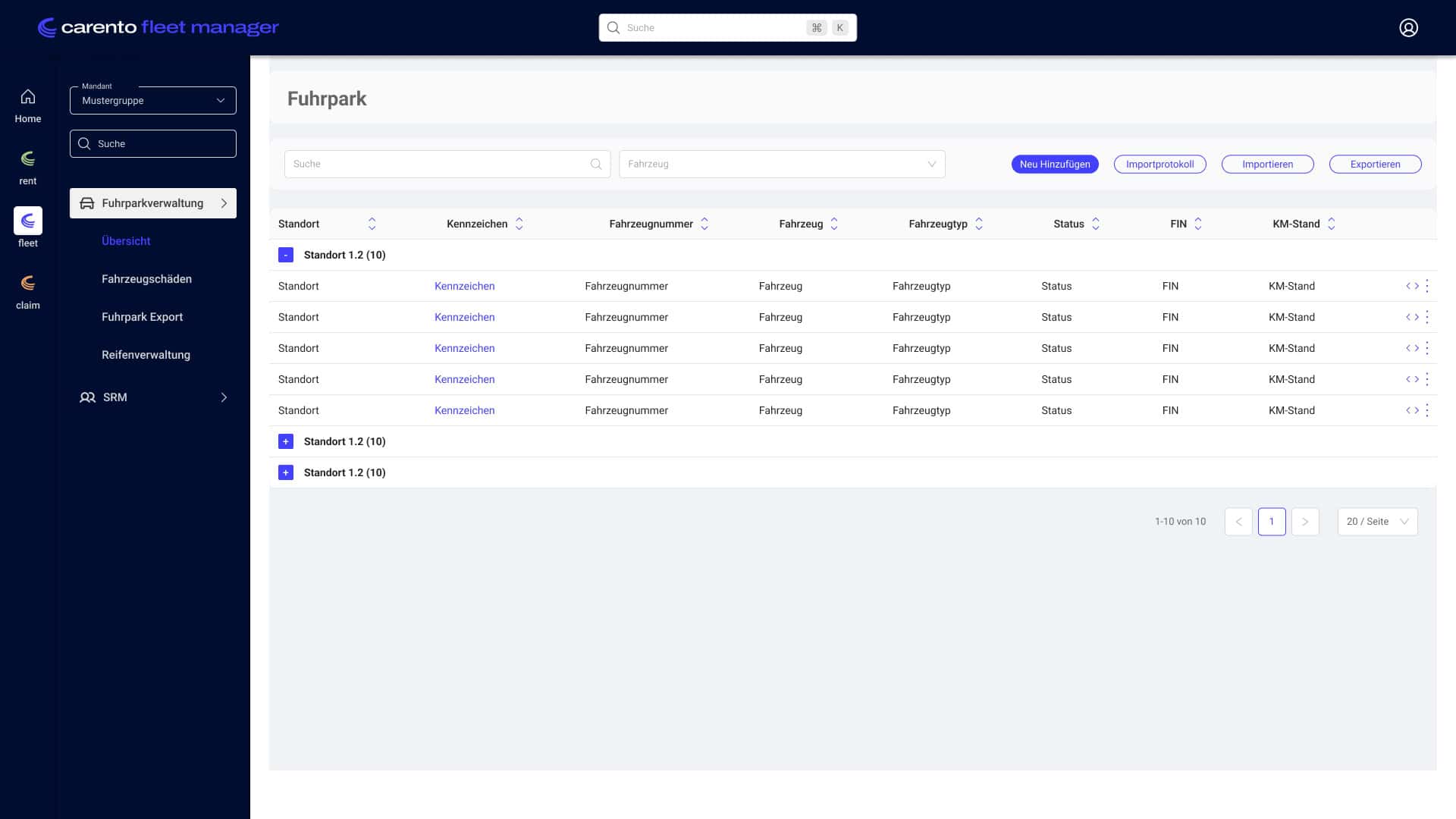The width and height of the screenshot is (1456, 819).
Task: Open the claim module icon
Action: tap(27, 283)
